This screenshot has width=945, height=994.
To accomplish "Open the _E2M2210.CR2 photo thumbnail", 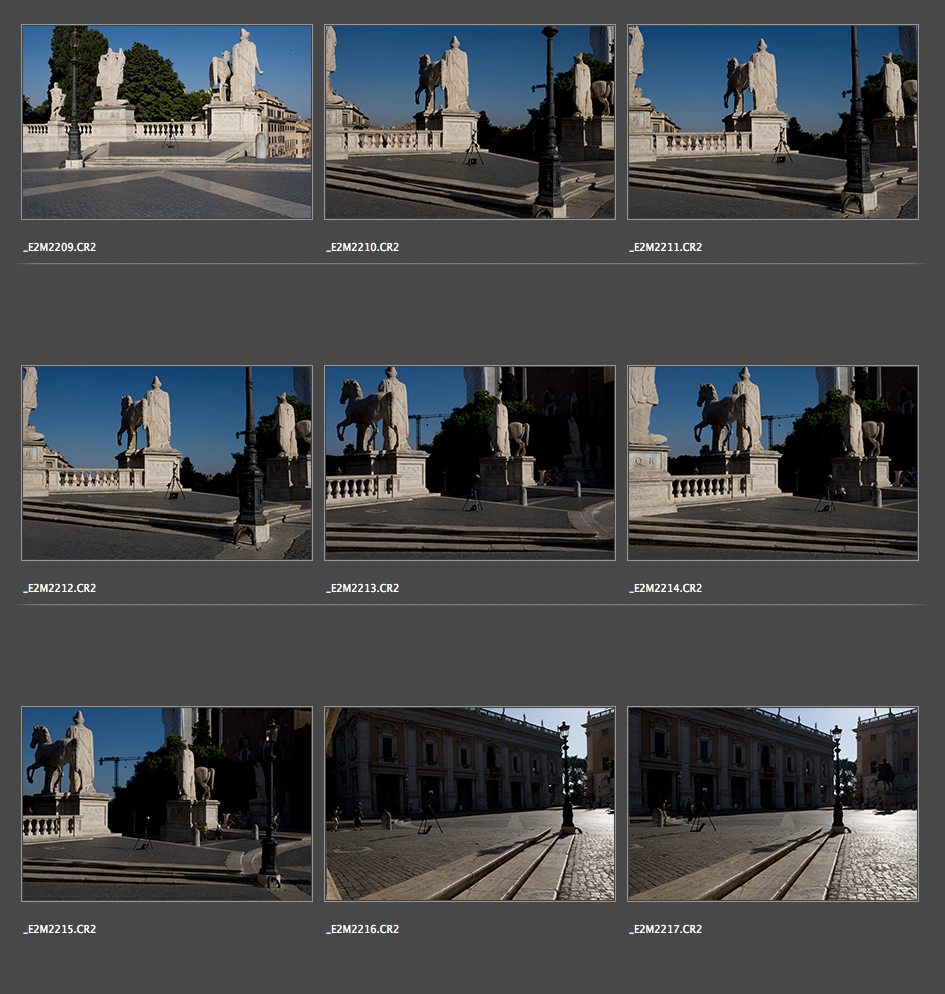I will pos(469,122).
